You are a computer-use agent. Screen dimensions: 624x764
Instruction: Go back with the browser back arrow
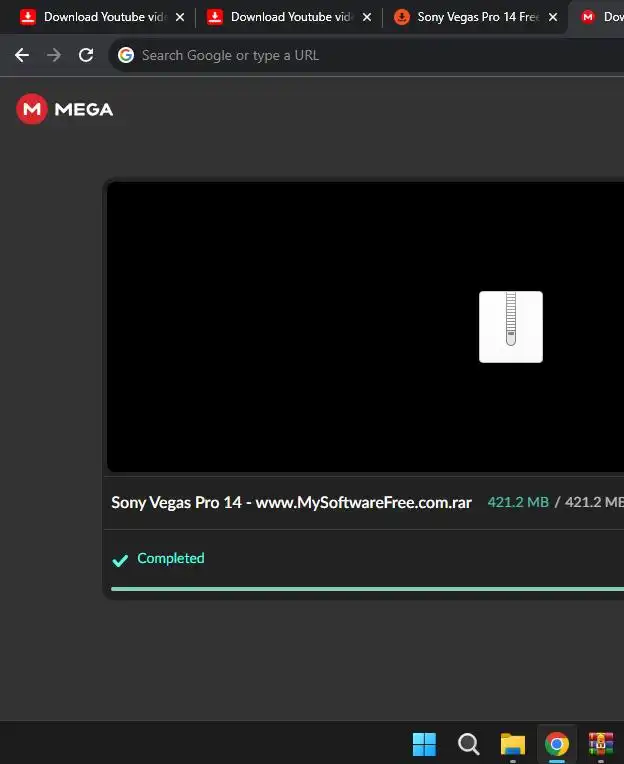(x=22, y=55)
